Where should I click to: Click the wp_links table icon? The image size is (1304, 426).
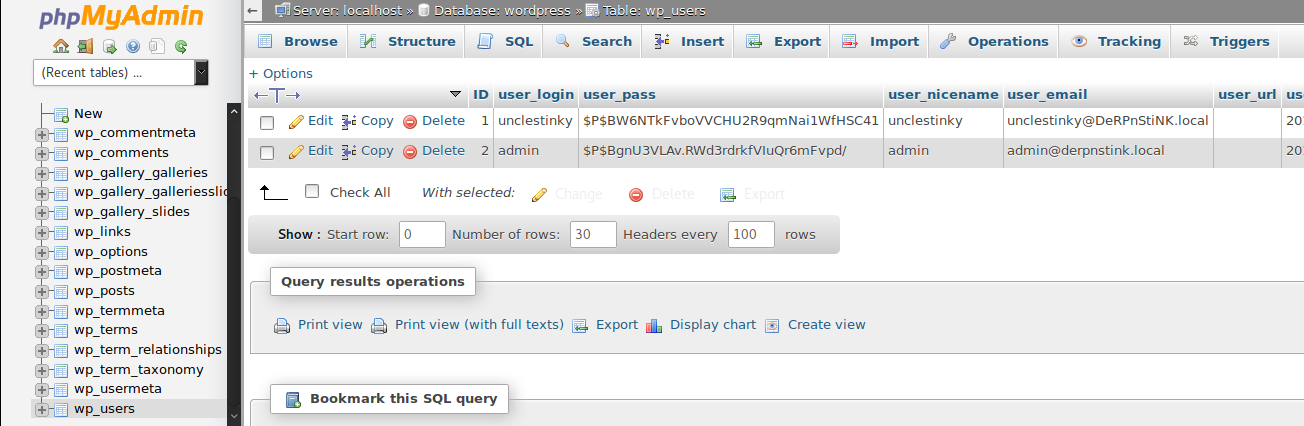tap(60, 232)
